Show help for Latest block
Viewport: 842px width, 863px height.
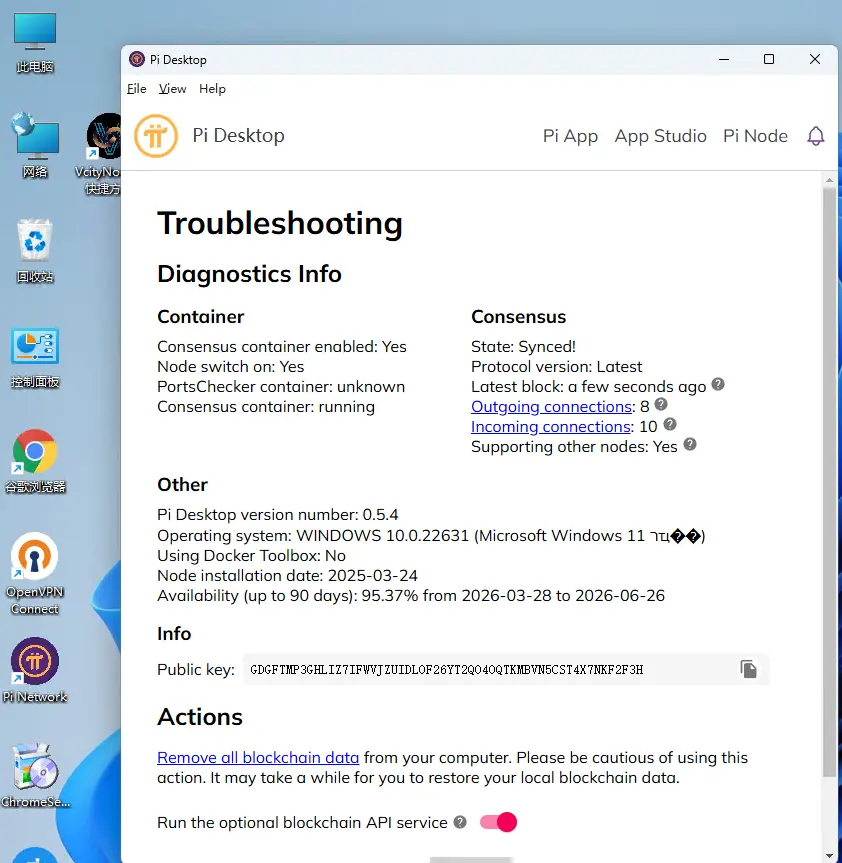coord(718,384)
